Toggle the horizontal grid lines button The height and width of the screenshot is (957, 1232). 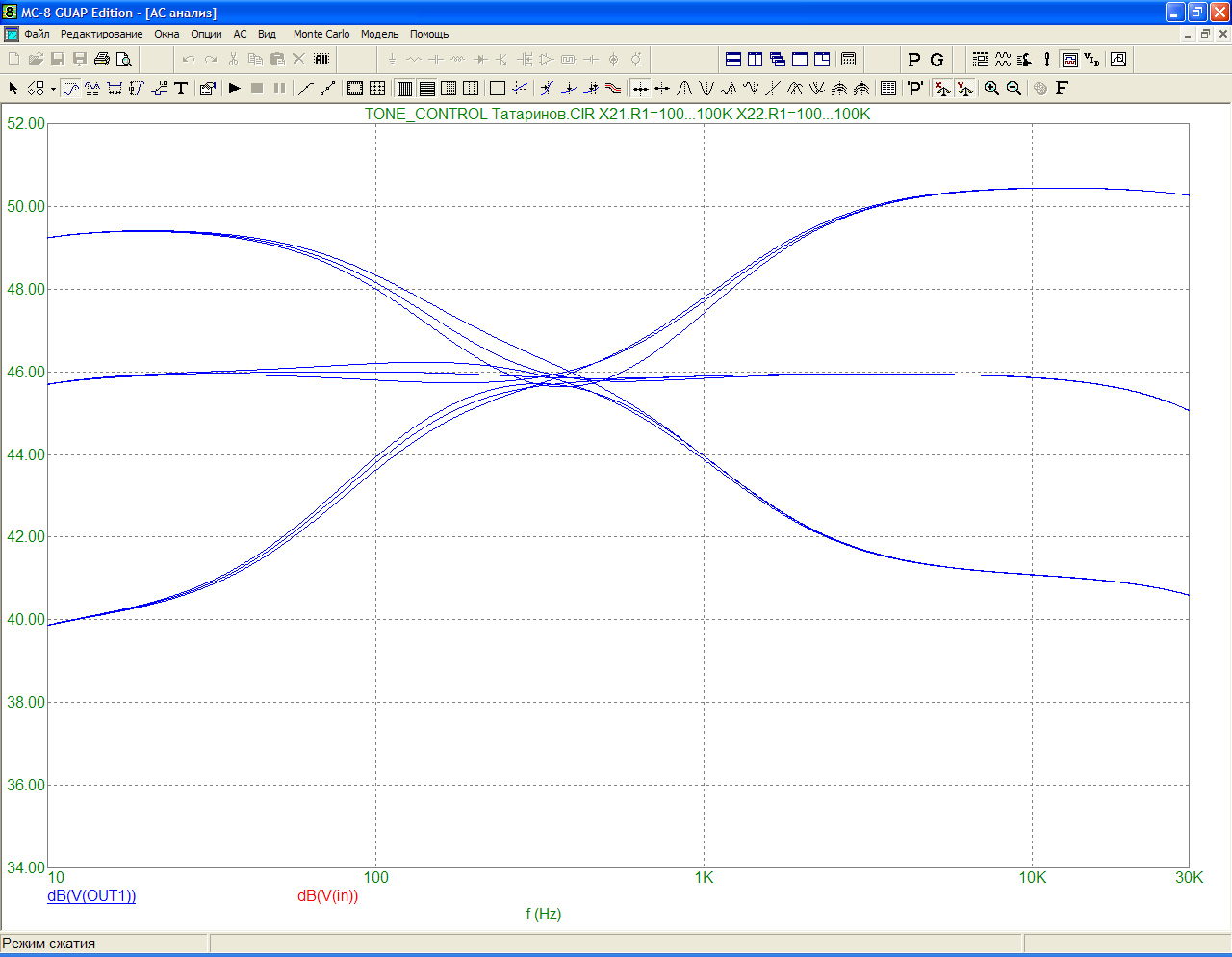pos(426,88)
